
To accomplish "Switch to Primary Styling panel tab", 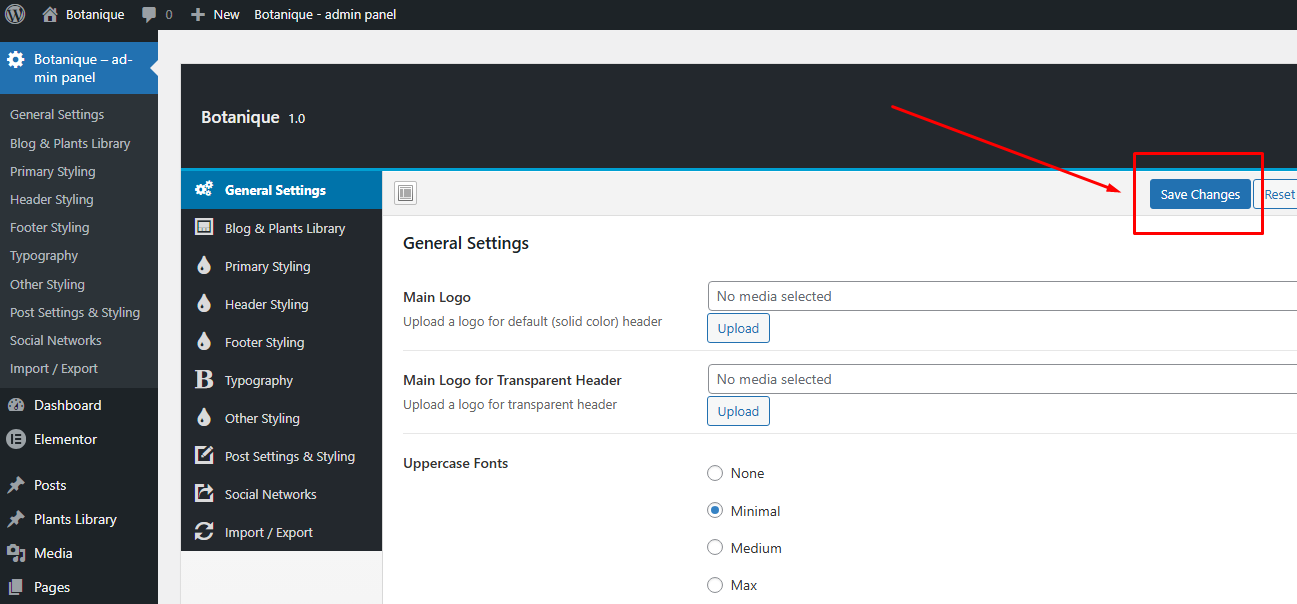I will [x=281, y=266].
